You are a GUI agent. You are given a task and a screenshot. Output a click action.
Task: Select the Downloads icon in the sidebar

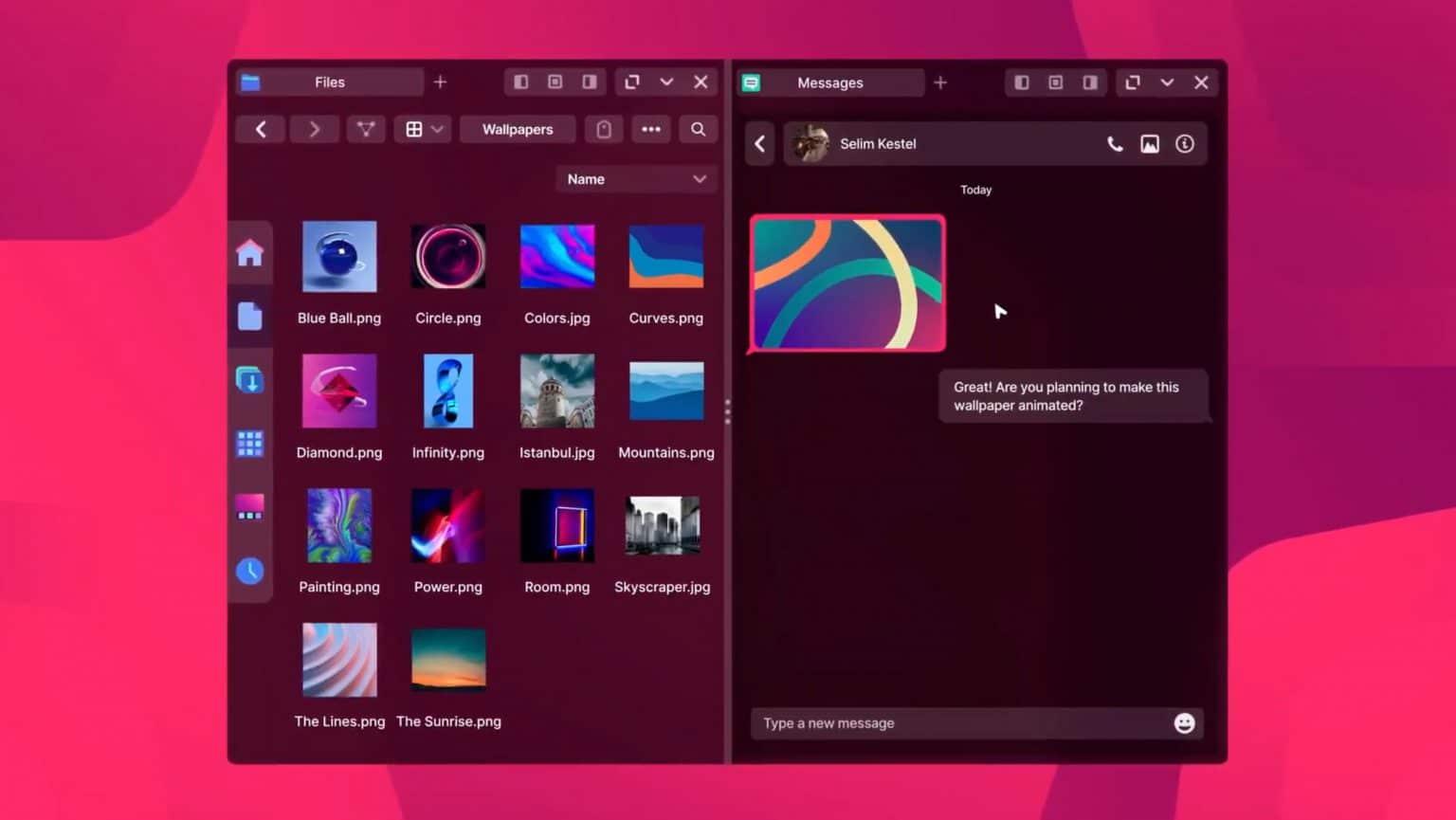pos(249,379)
